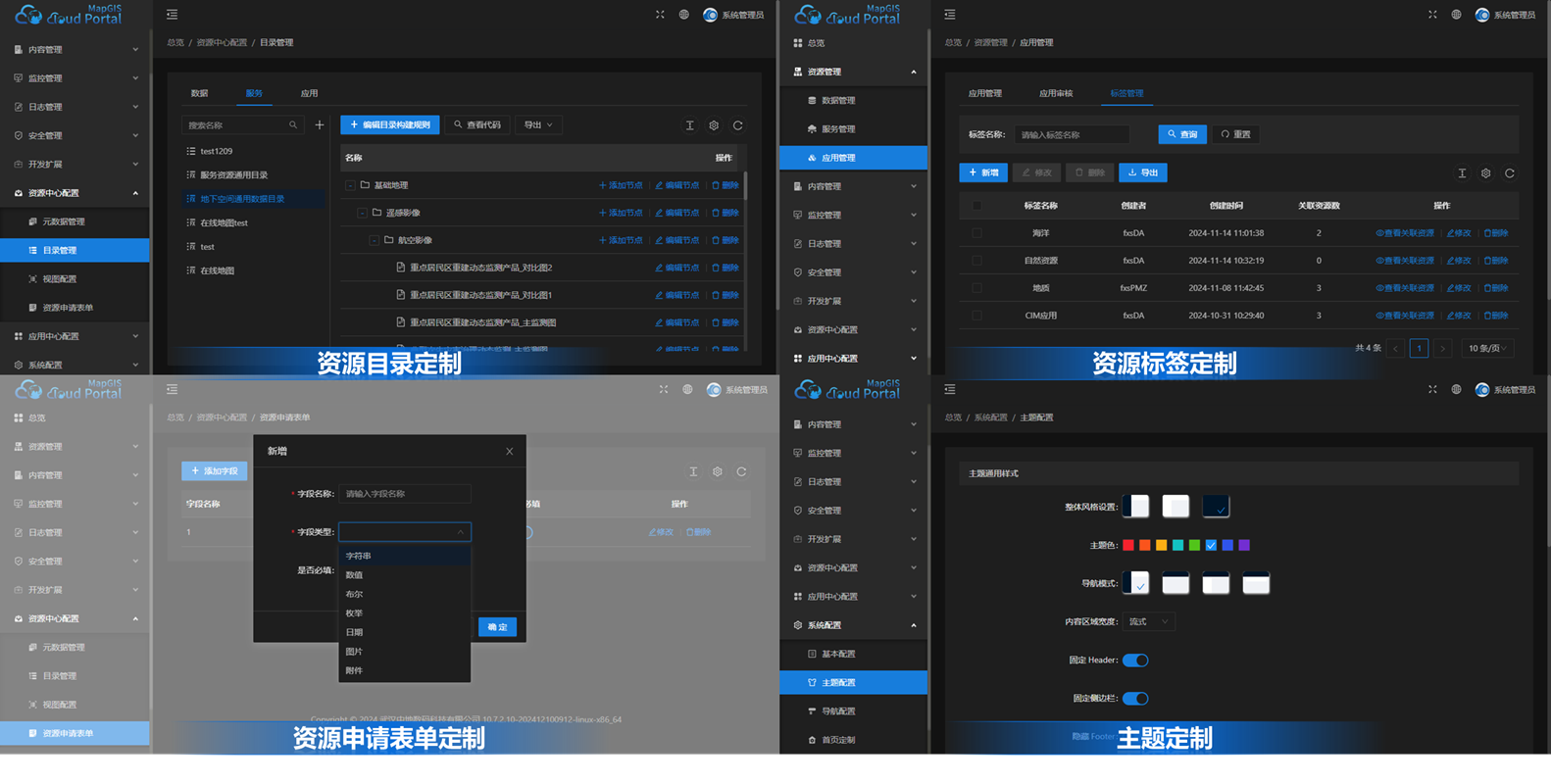Click the magnifier icon in 搜索名称 box
This screenshot has height=784, width=1551.
pos(293,125)
